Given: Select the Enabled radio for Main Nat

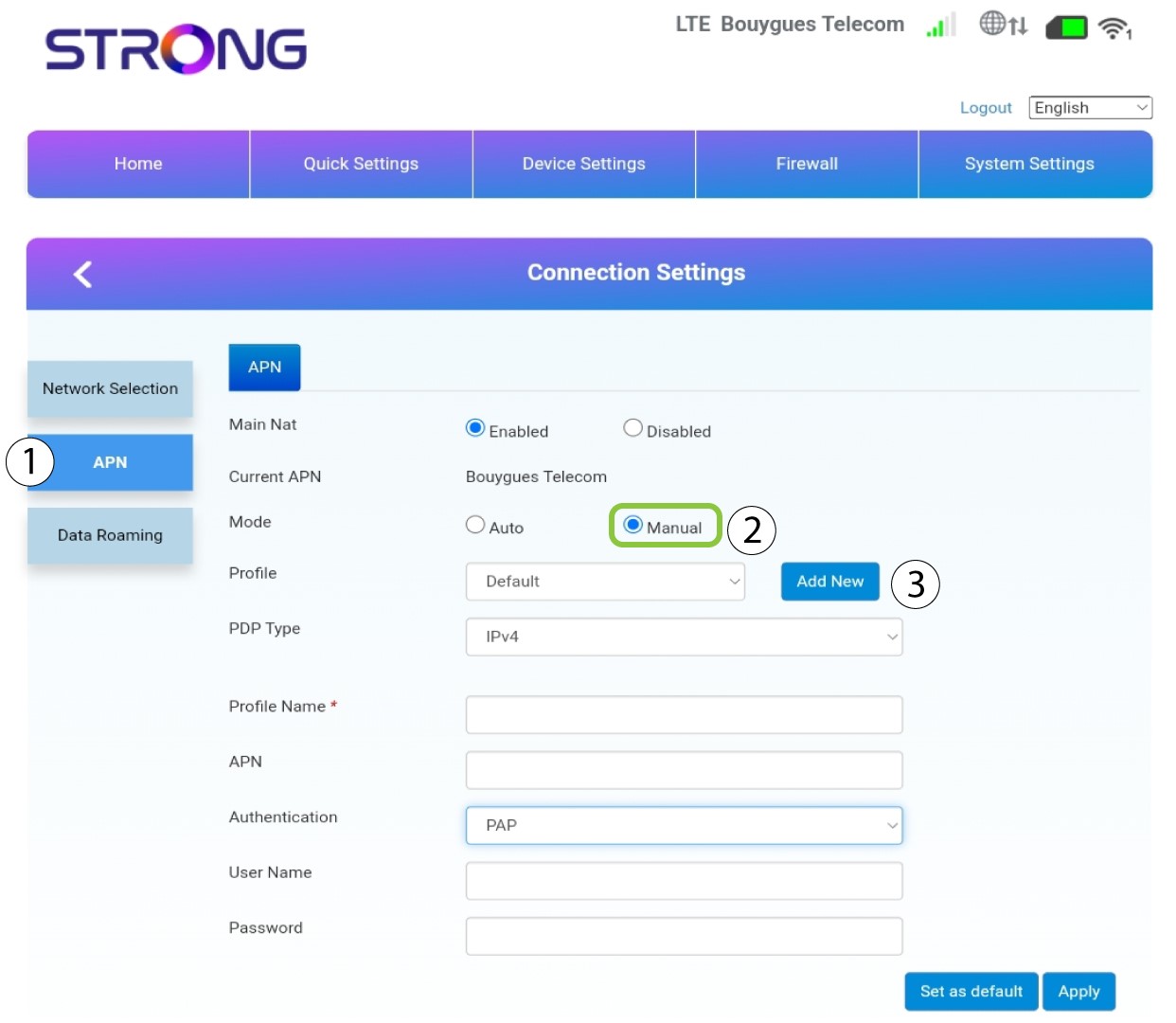Looking at the screenshot, I should (475, 428).
